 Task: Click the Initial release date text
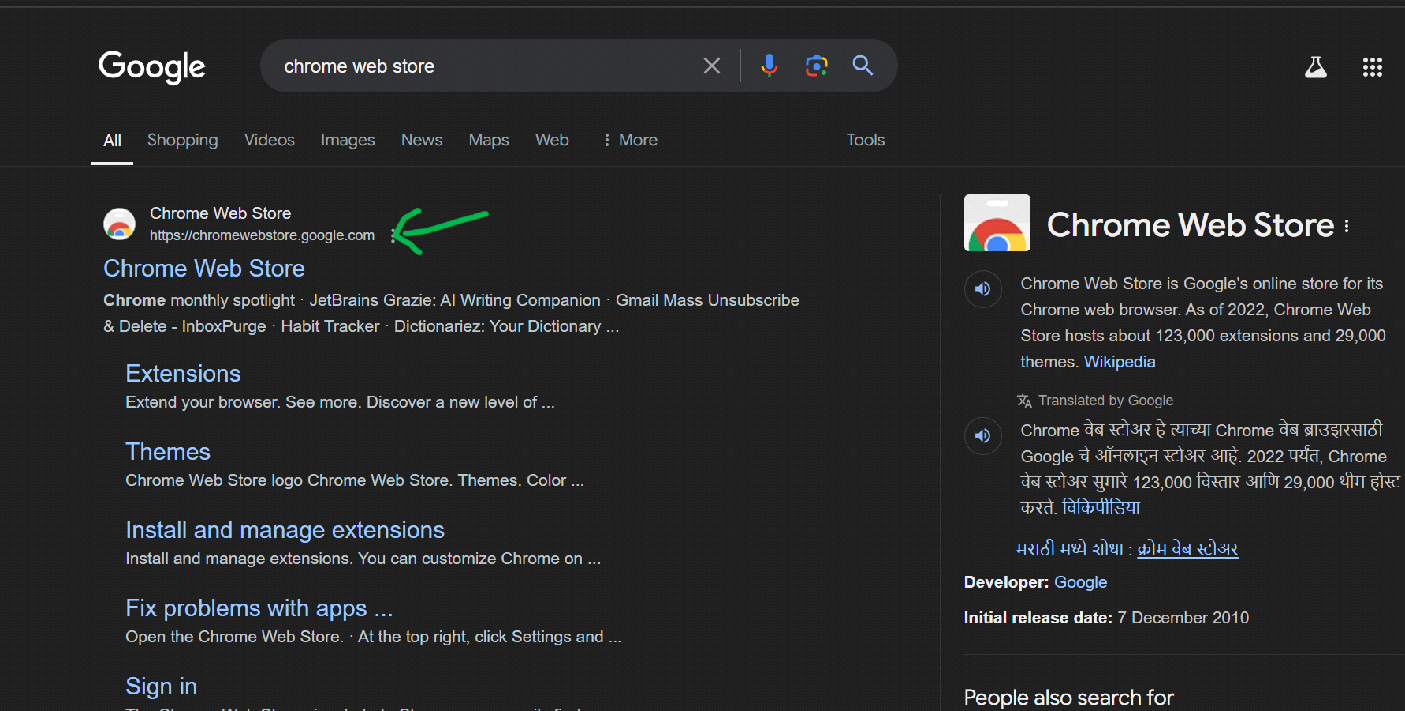point(1106,618)
